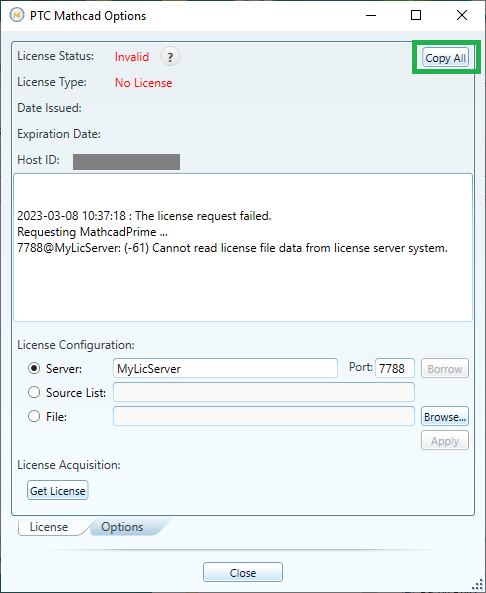Click the Close button at bottom

pyautogui.click(x=243, y=572)
